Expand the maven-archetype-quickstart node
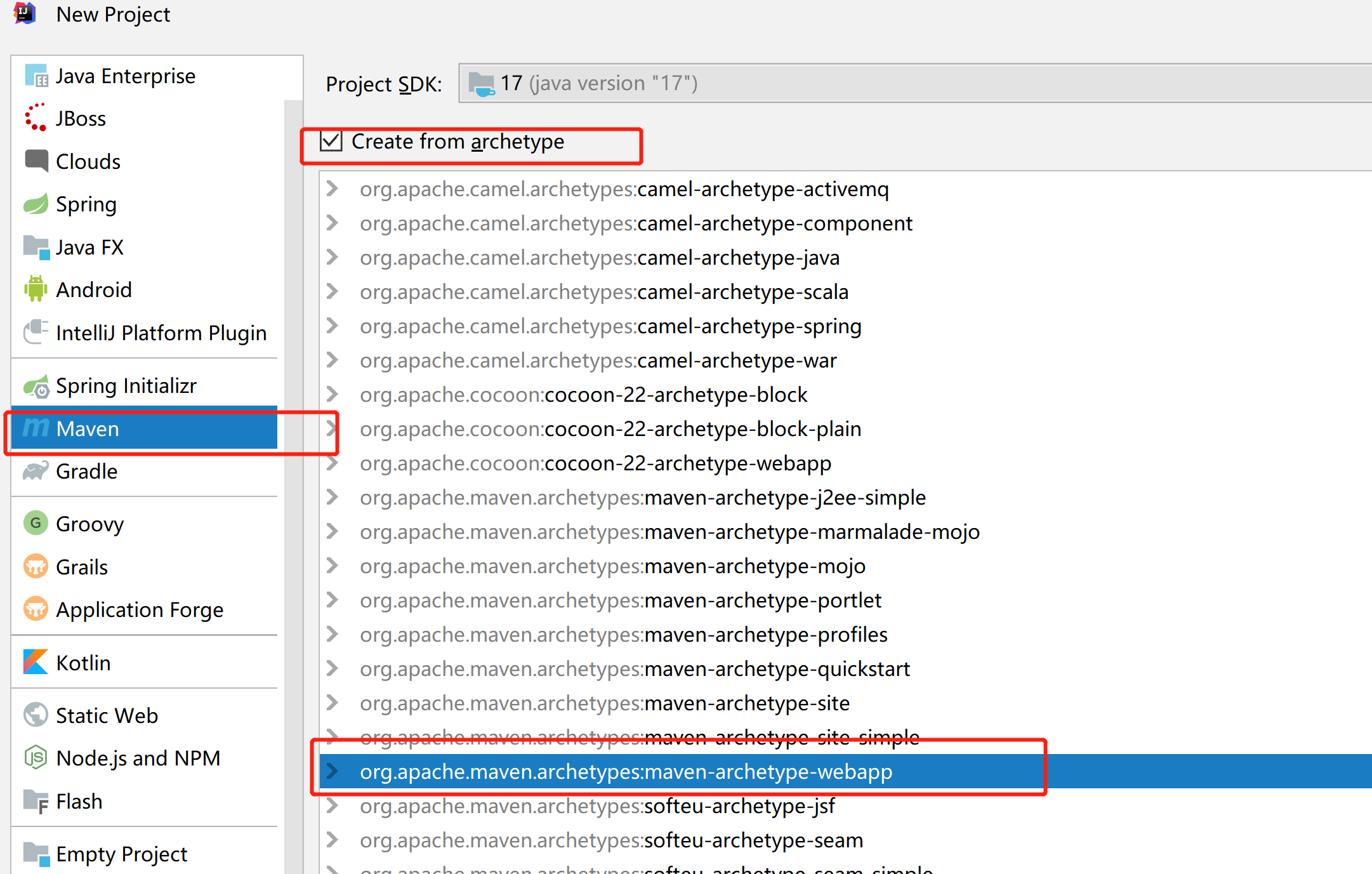Image resolution: width=1372 pixels, height=874 pixels. tap(332, 668)
